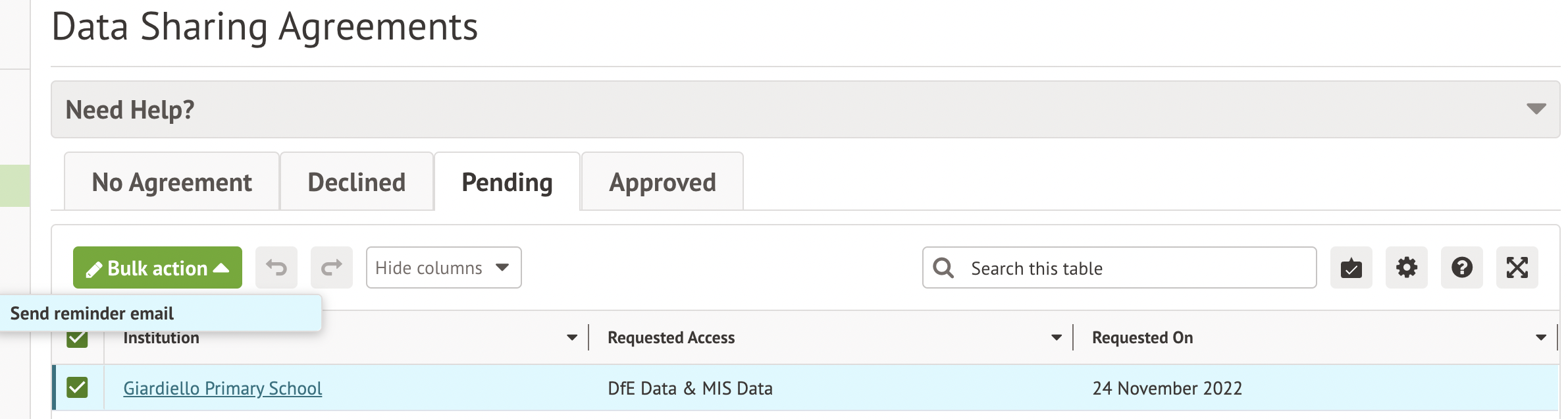Image resolution: width=1568 pixels, height=419 pixels.
Task: Expand the Need Help? panel
Action: (x=1536, y=109)
